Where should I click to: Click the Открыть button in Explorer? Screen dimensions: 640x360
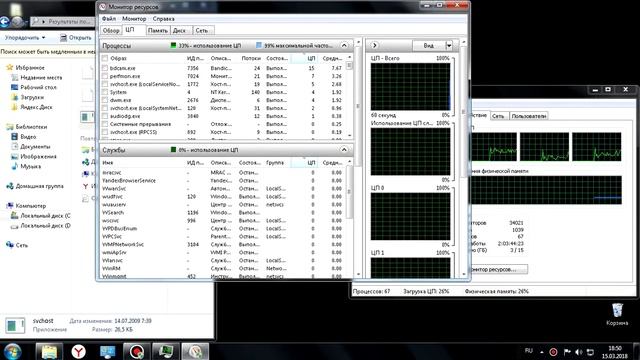point(76,38)
